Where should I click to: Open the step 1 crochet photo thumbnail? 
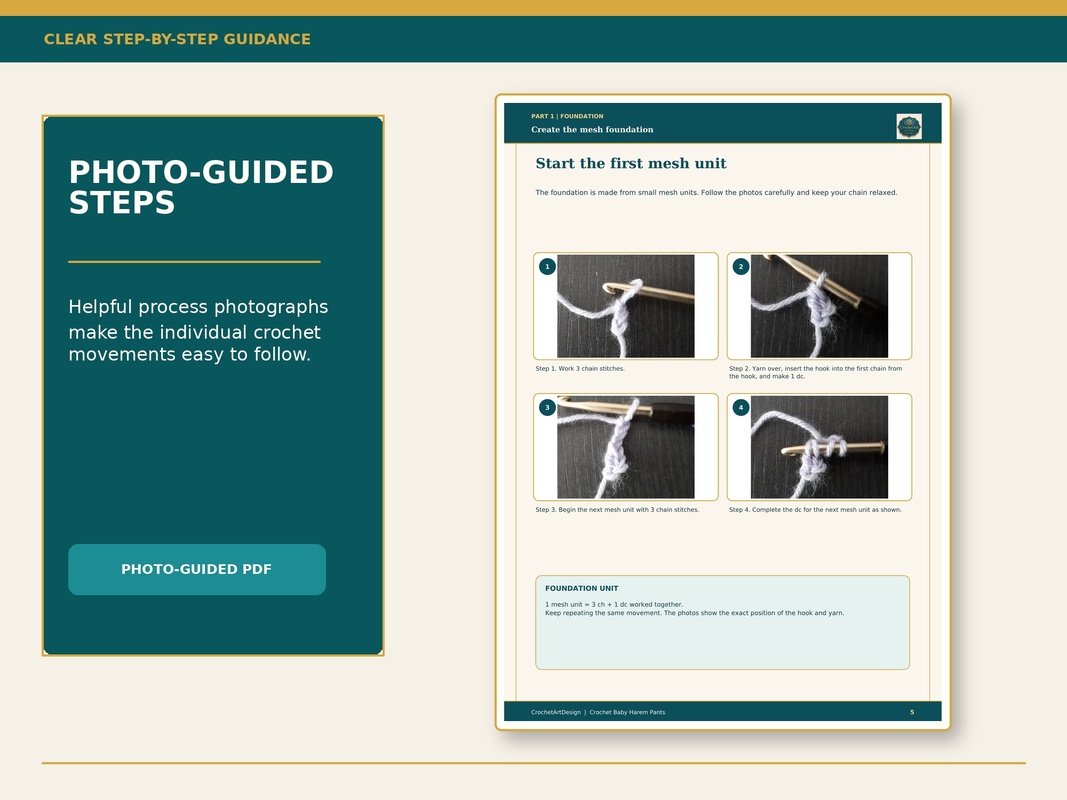click(x=625, y=306)
